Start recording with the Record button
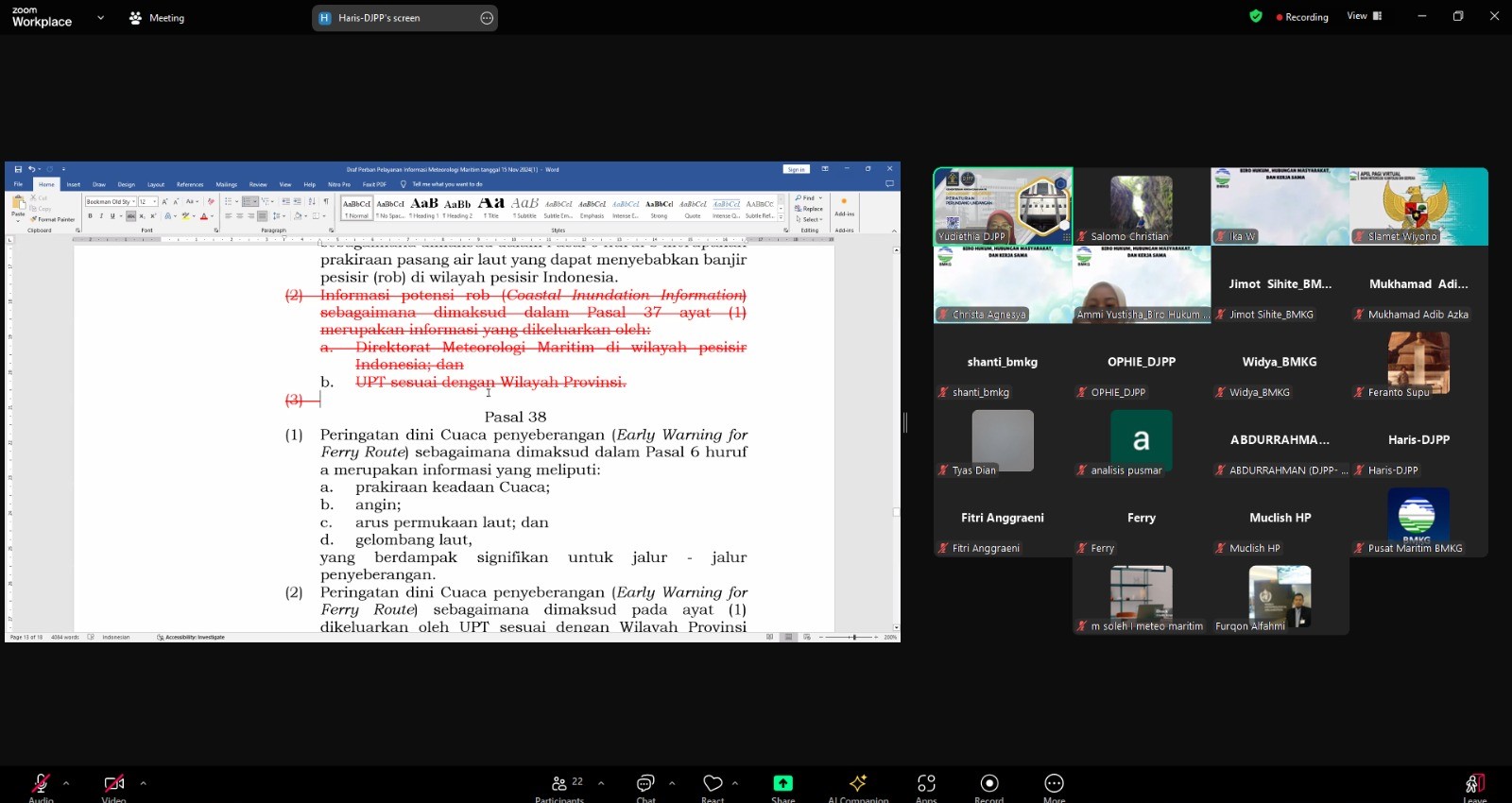The height and width of the screenshot is (803, 1512). point(989,784)
